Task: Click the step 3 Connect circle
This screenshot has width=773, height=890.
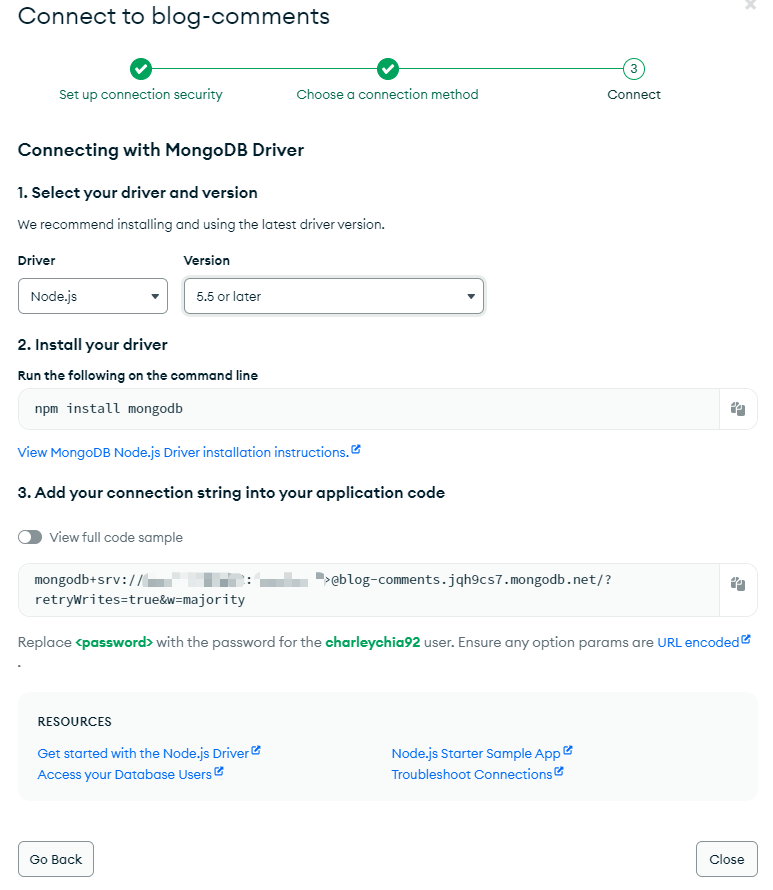Action: [x=634, y=69]
